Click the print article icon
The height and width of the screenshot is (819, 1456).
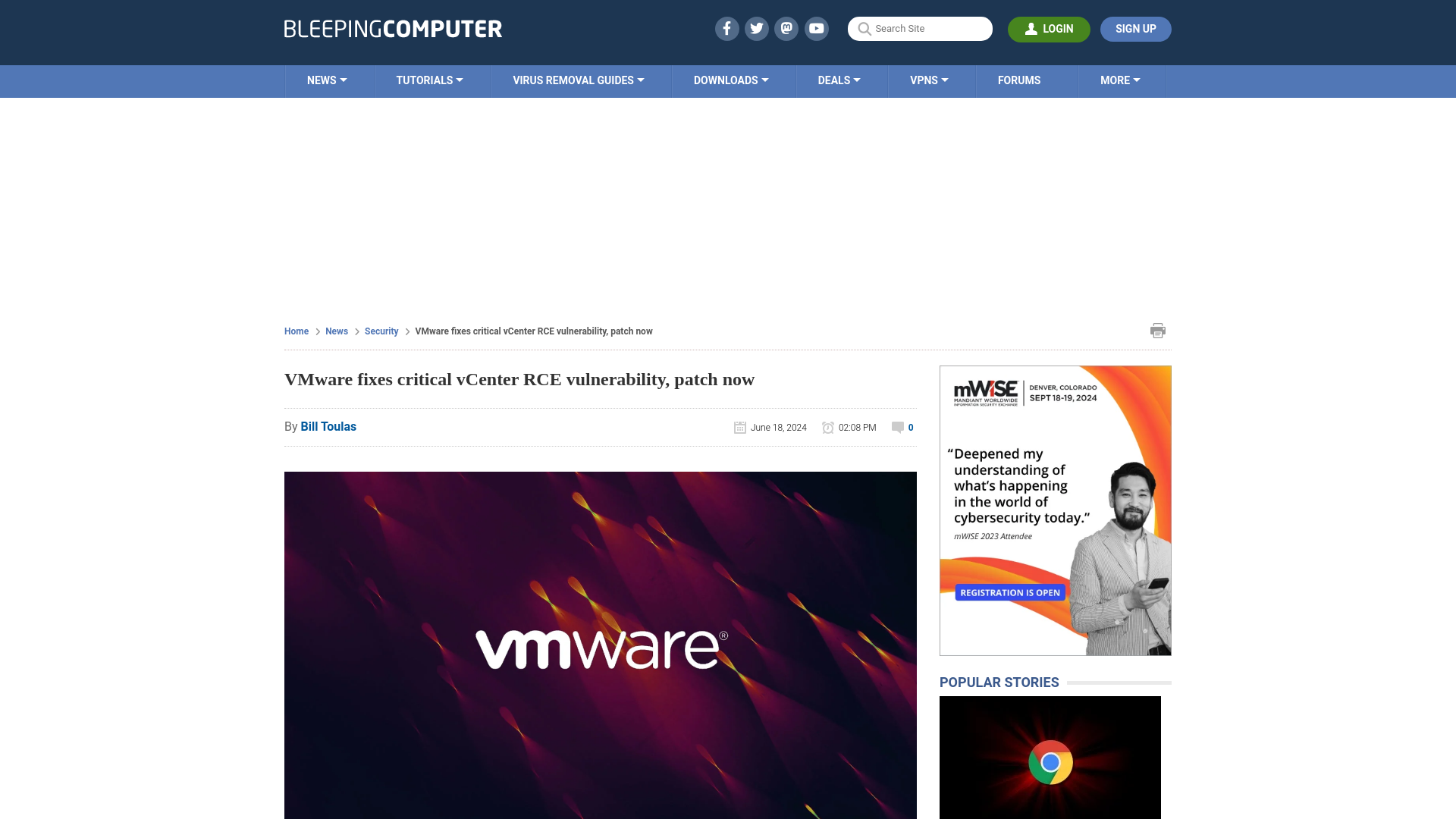1157,330
